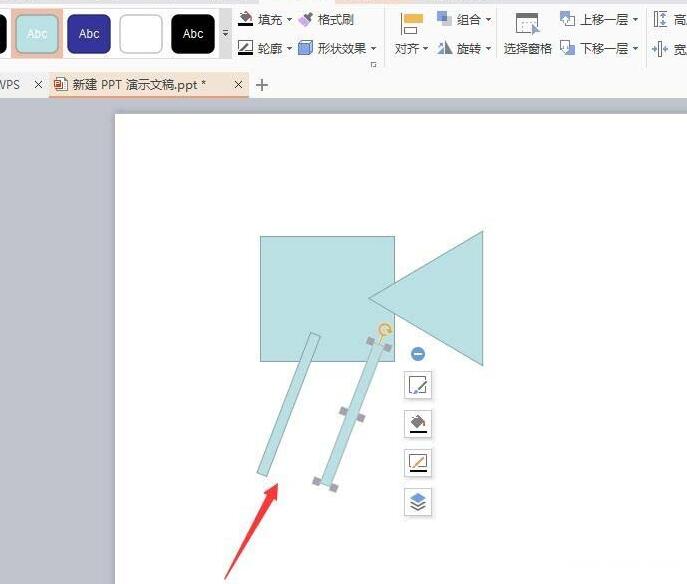Viewport: 687px width, 584px height.
Task: Close the WPS tab
Action: point(39,85)
